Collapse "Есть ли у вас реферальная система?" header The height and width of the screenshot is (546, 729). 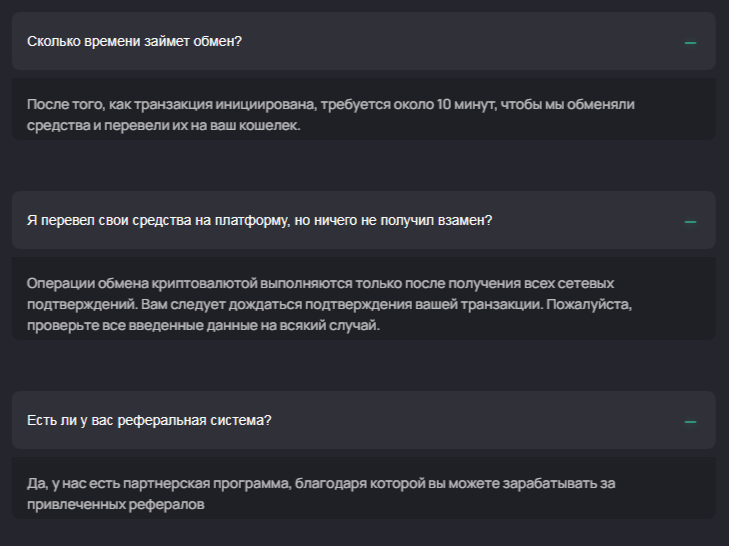[149, 420]
